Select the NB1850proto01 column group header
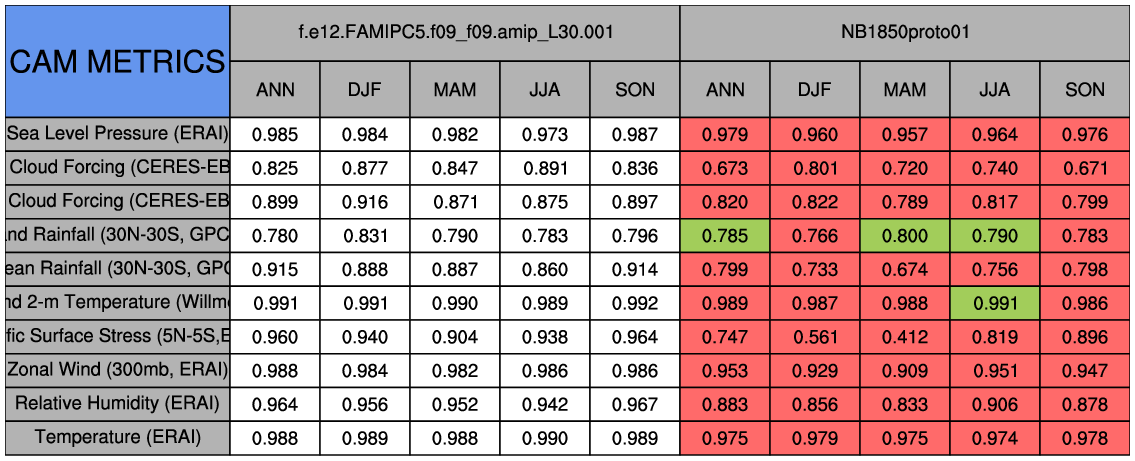 [906, 32]
